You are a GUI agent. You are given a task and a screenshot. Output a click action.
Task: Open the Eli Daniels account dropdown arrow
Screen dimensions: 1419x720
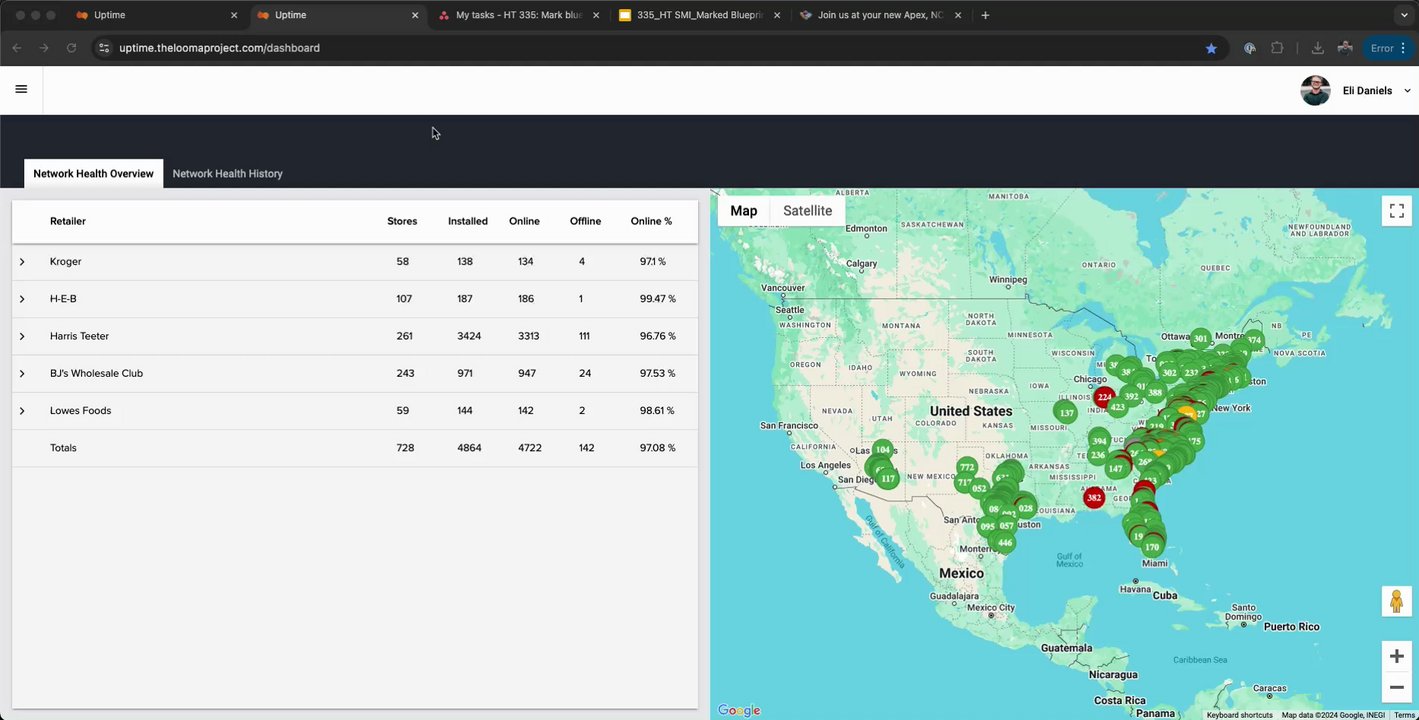point(1408,91)
